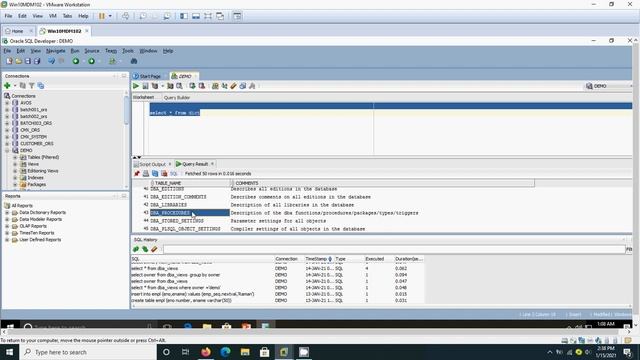Click the host Windows Start button
Image resolution: width=640 pixels, height=360 pixels.
tap(9, 352)
